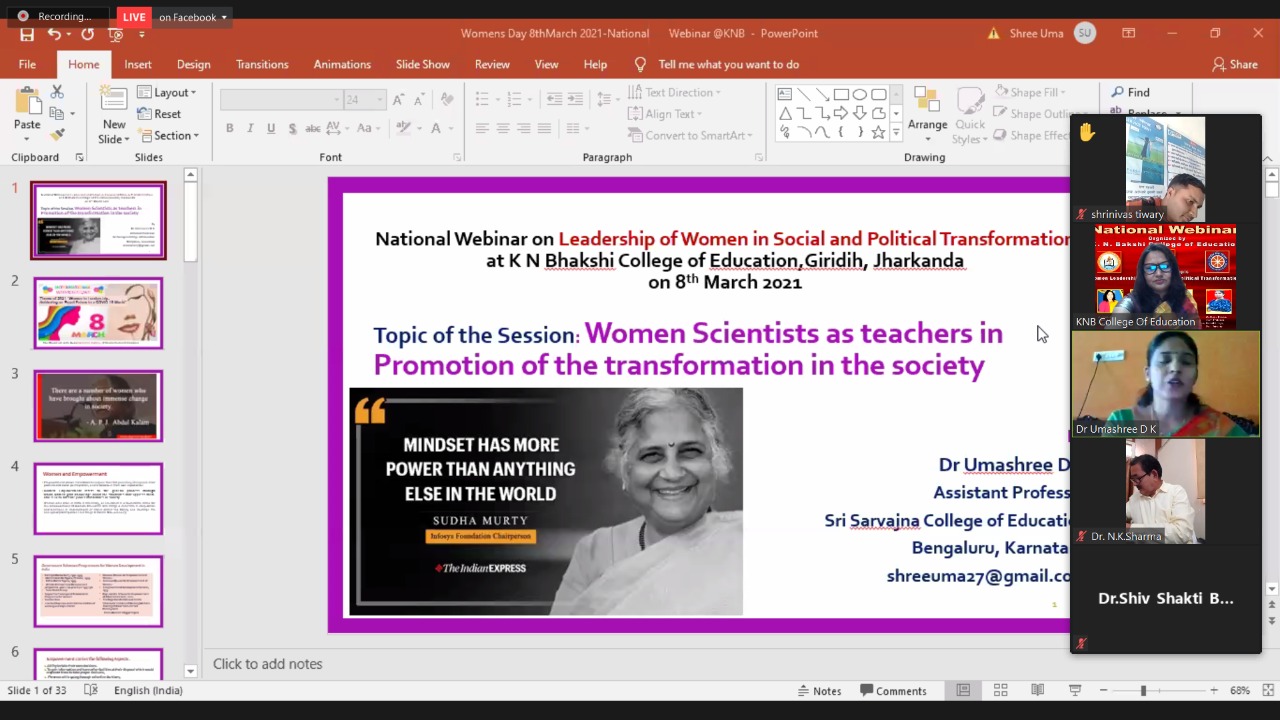Image resolution: width=1280 pixels, height=720 pixels.
Task: Toggle Underline formatting
Action: 271,128
